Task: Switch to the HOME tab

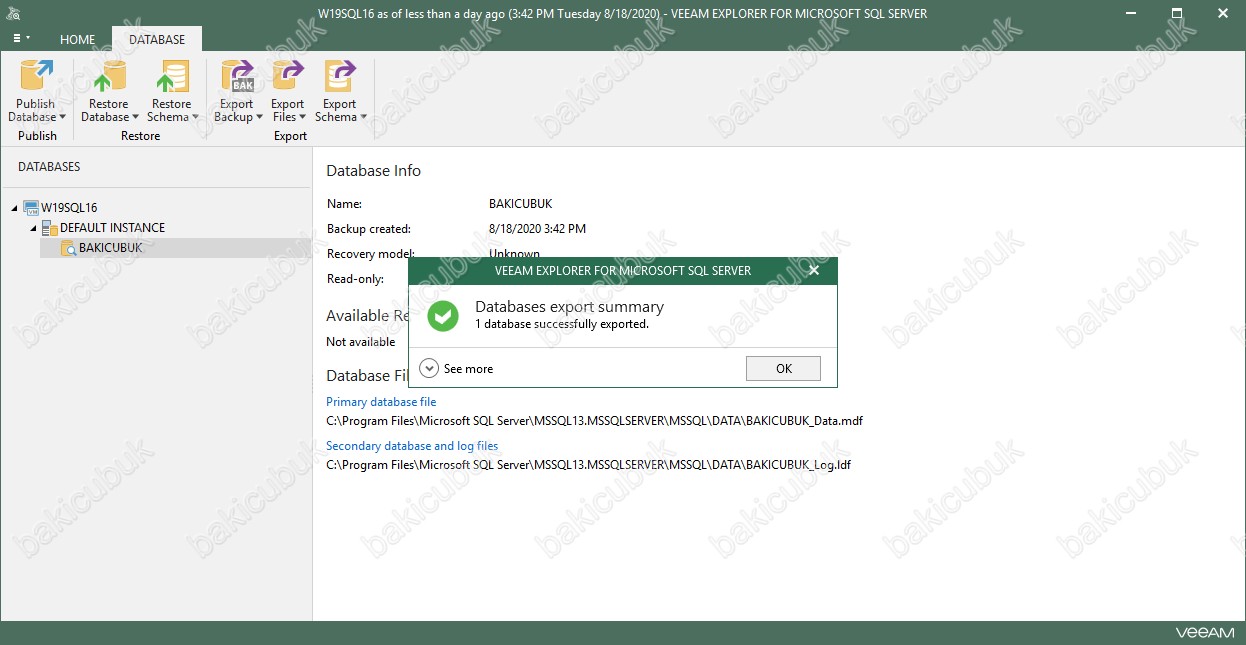Action: point(77,40)
